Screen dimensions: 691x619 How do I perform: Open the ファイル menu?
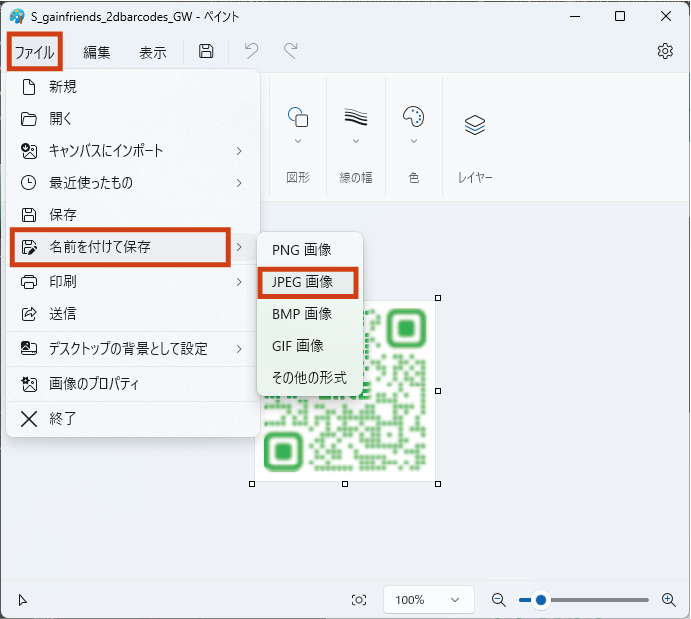coord(34,52)
